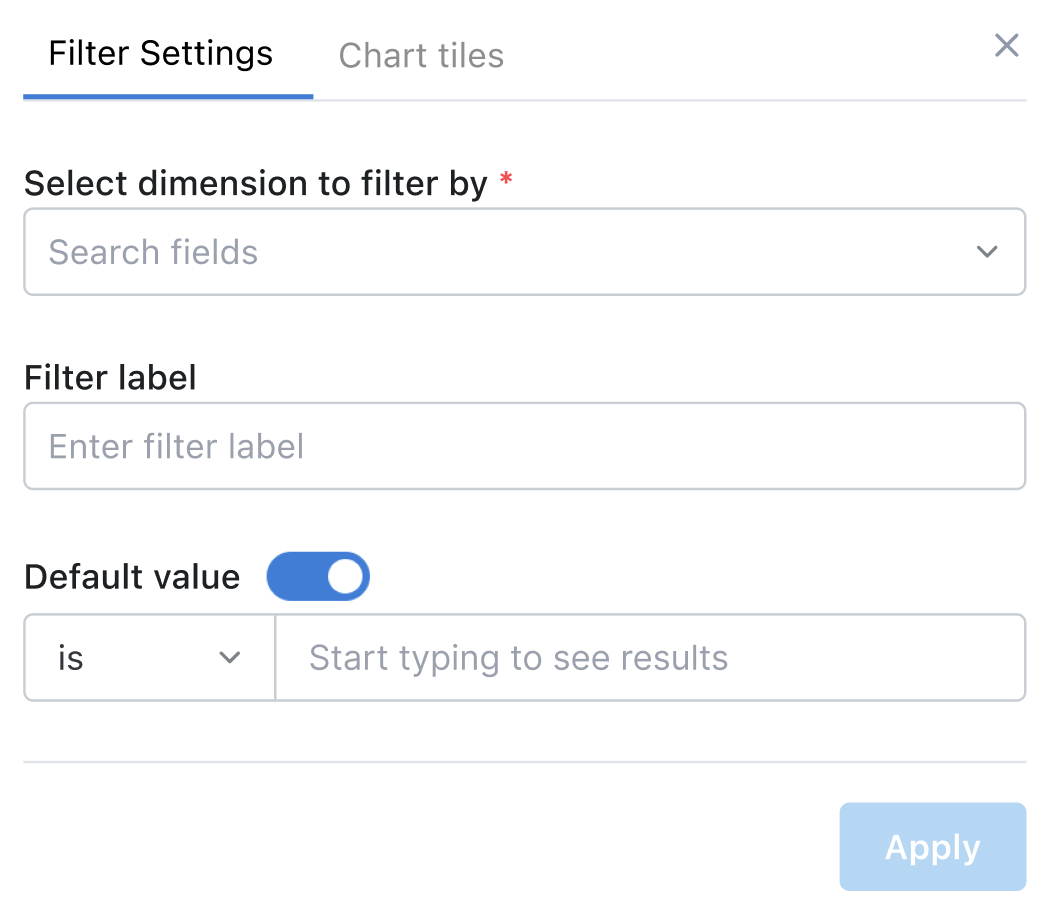The height and width of the screenshot is (916, 1058).
Task: Select the "is" condition selector
Action: click(x=148, y=658)
